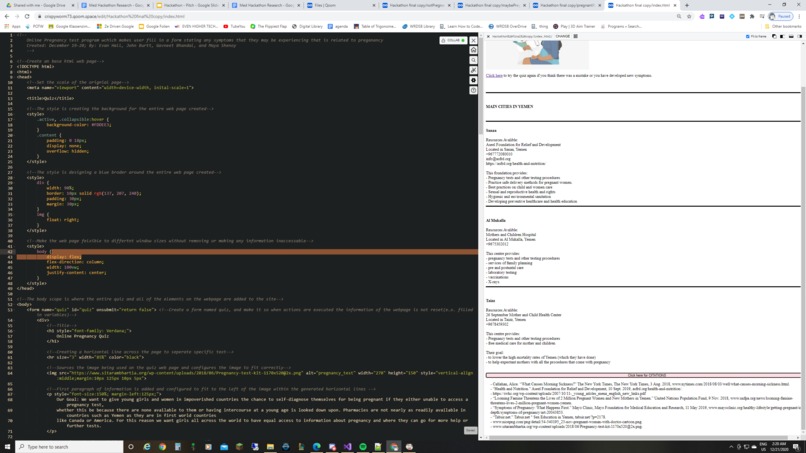806x453 pixels.
Task: Click the search magnifier icon in editor sidebar
Action: point(473,60)
